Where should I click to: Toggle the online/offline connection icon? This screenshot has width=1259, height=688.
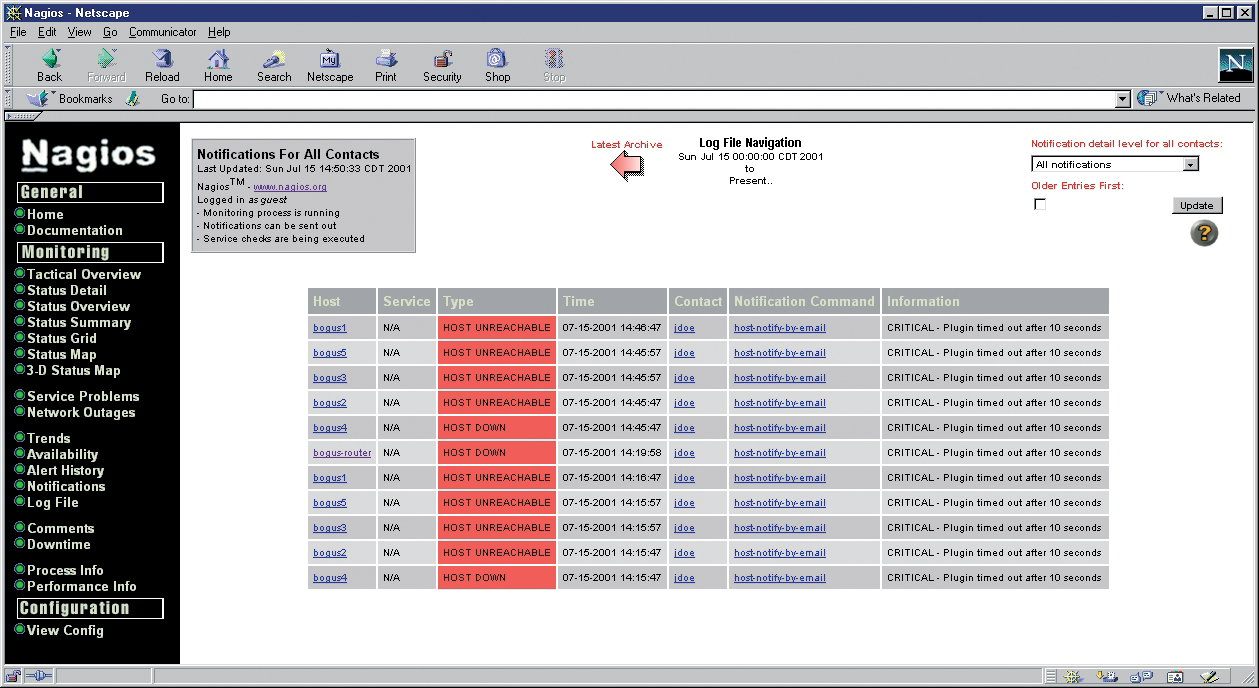point(38,677)
